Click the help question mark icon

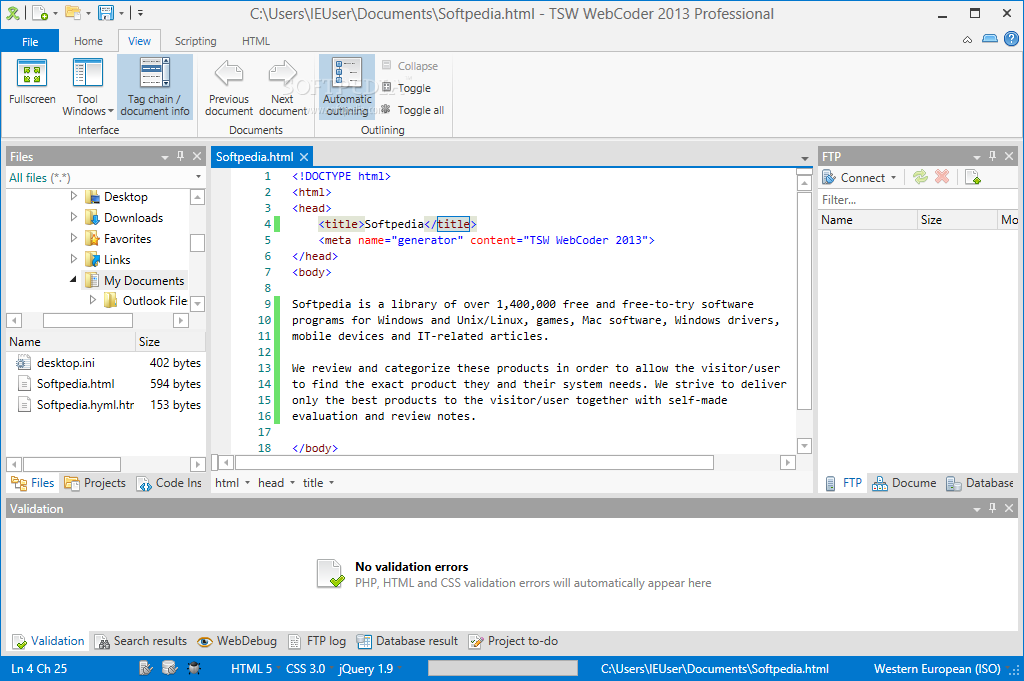(1011, 39)
